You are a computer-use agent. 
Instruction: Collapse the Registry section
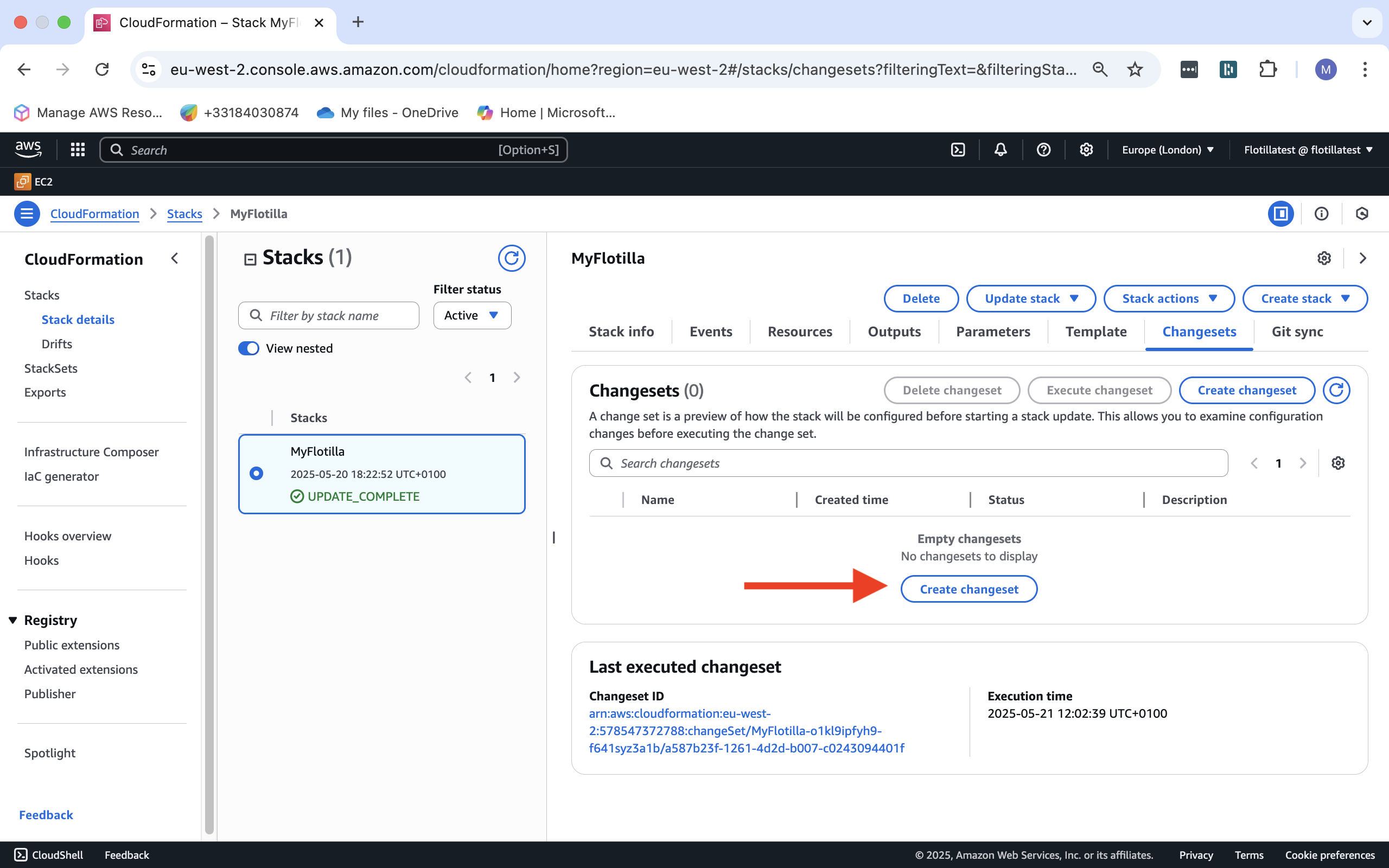pyautogui.click(x=12, y=620)
